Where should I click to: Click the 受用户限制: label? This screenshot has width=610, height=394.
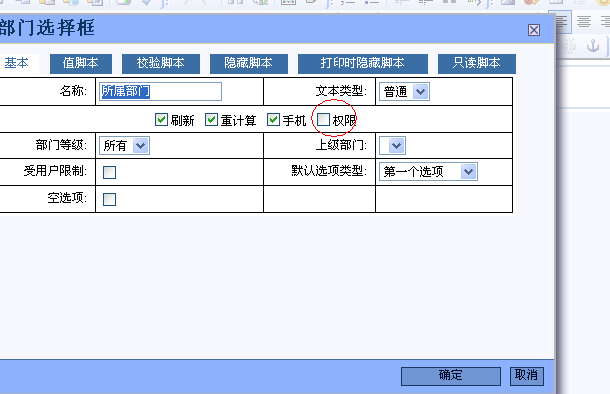[x=56, y=171]
